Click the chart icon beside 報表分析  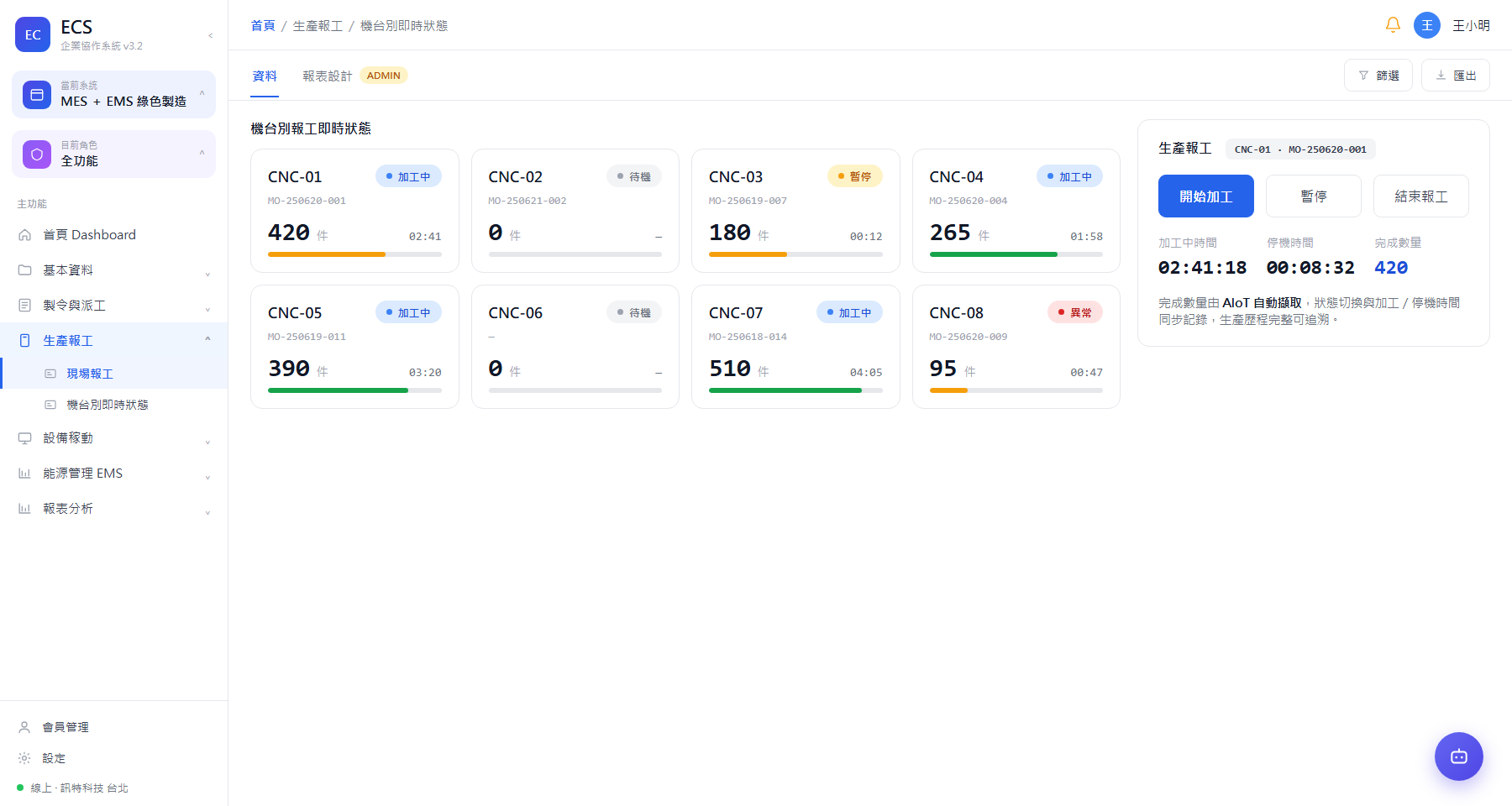[25, 509]
